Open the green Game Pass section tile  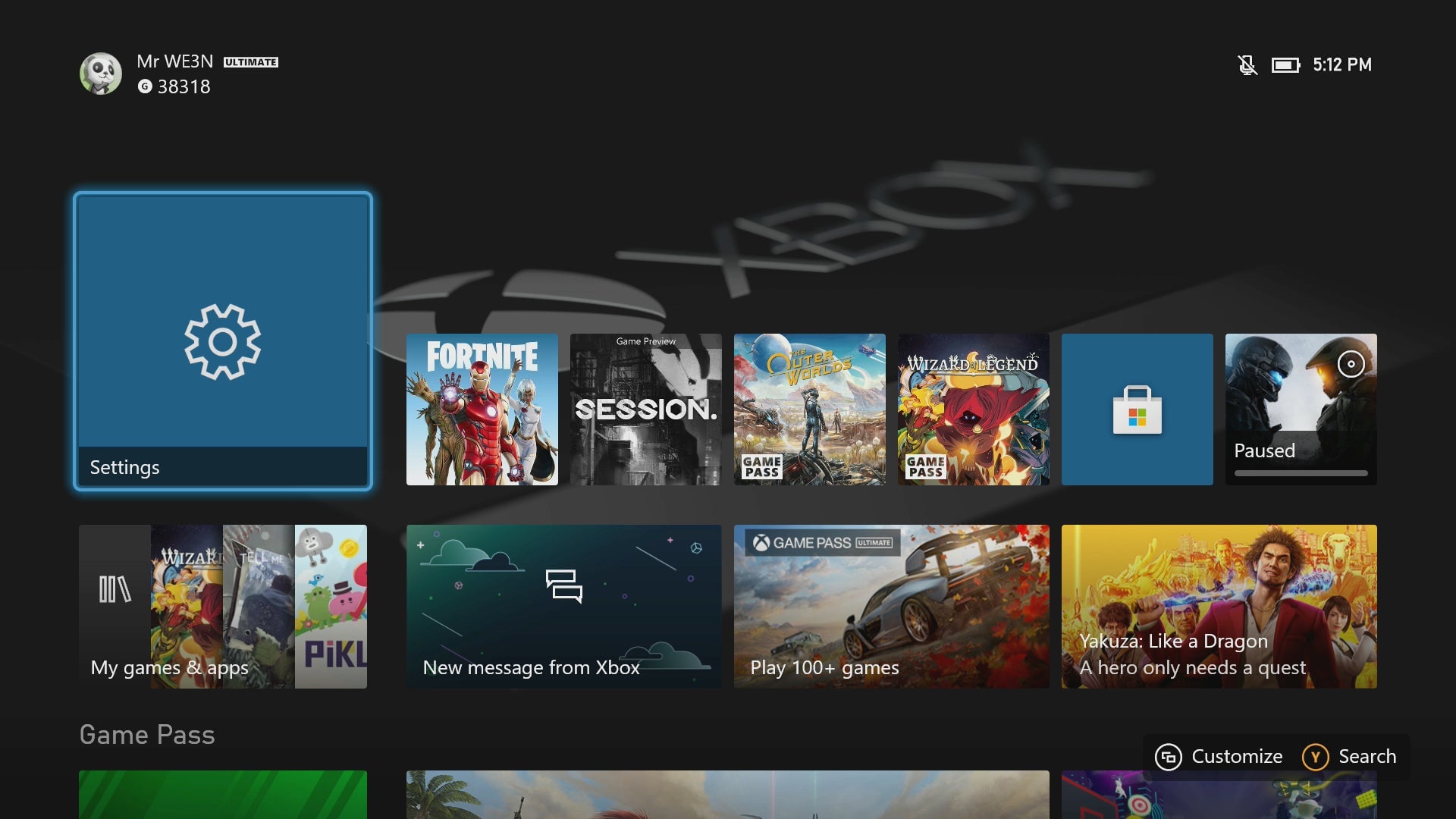222,794
